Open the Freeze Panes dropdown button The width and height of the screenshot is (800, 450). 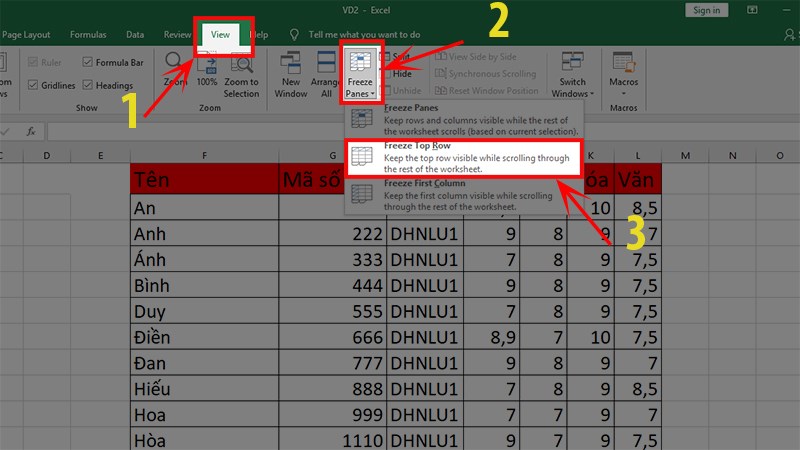(360, 73)
